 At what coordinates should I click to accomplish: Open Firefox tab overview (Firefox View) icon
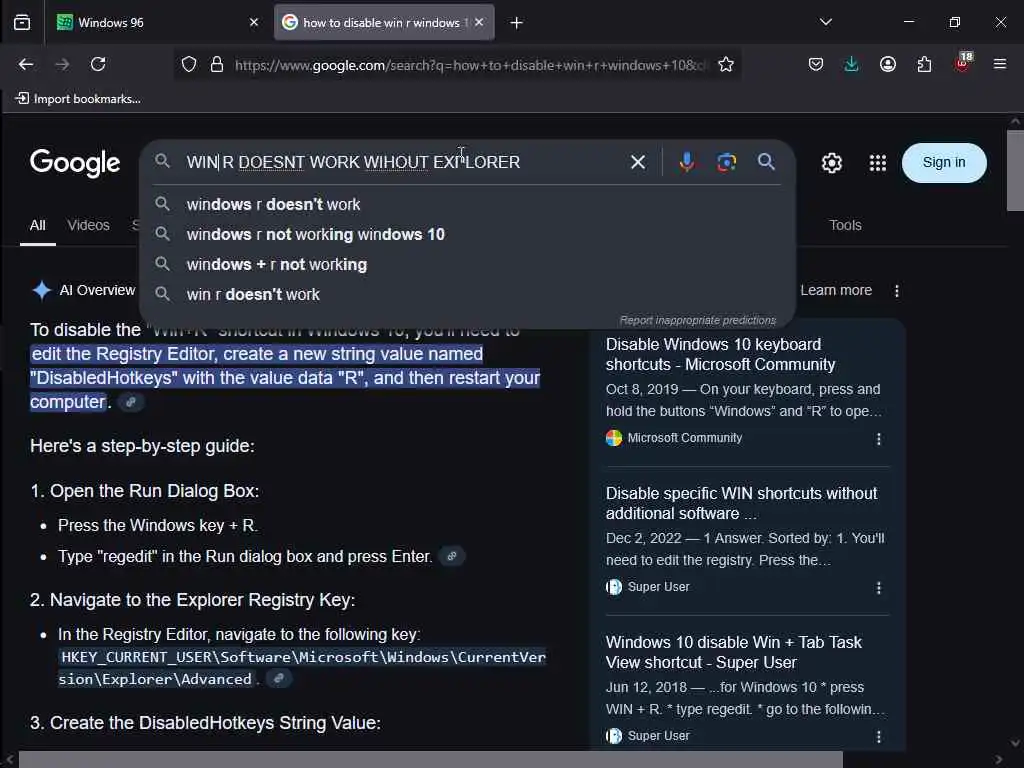pyautogui.click(x=22, y=22)
